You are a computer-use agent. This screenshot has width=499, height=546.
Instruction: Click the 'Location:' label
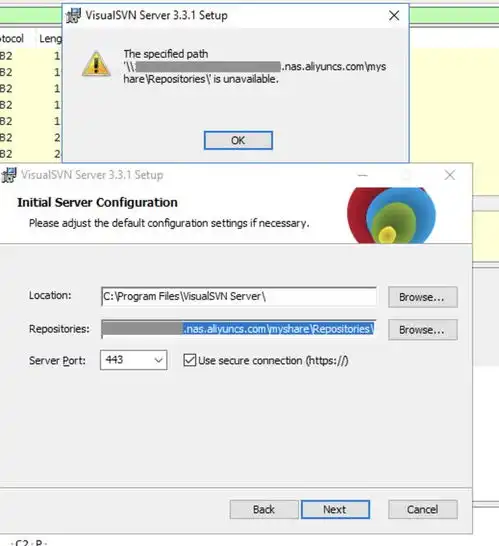point(50,295)
